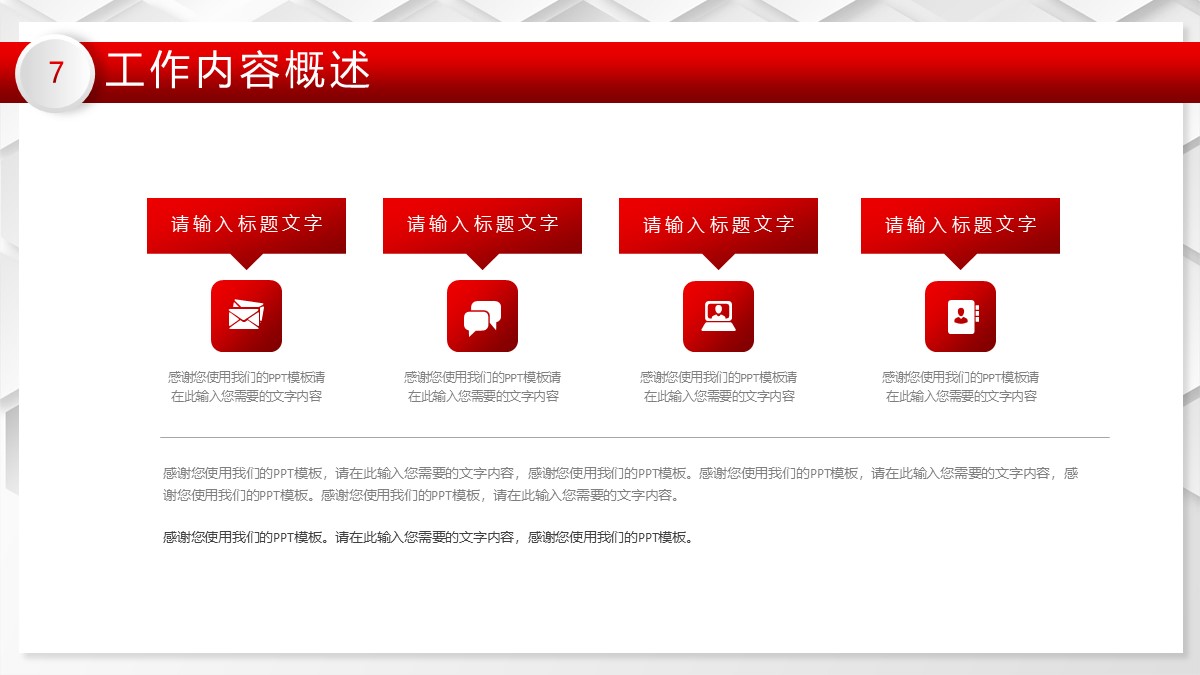Select the horizontal gray divider line
The image size is (1200, 675).
pos(634,437)
